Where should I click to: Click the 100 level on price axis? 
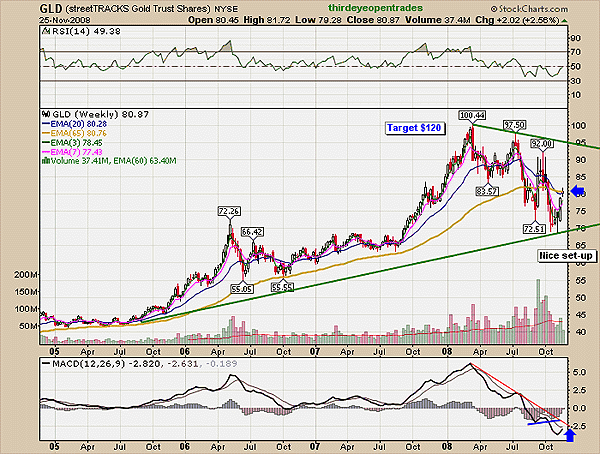click(578, 126)
